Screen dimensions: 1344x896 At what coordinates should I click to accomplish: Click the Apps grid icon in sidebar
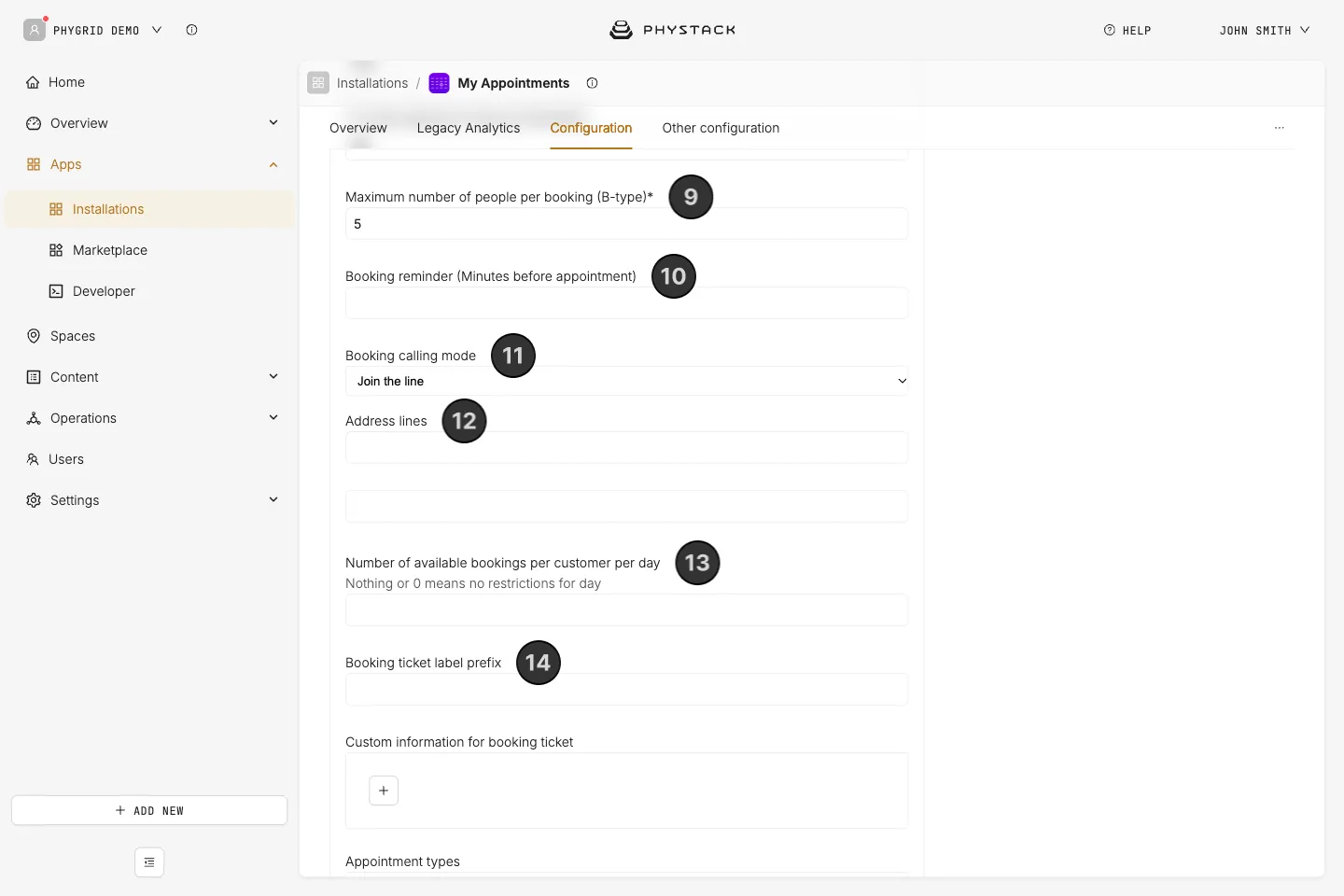point(34,164)
